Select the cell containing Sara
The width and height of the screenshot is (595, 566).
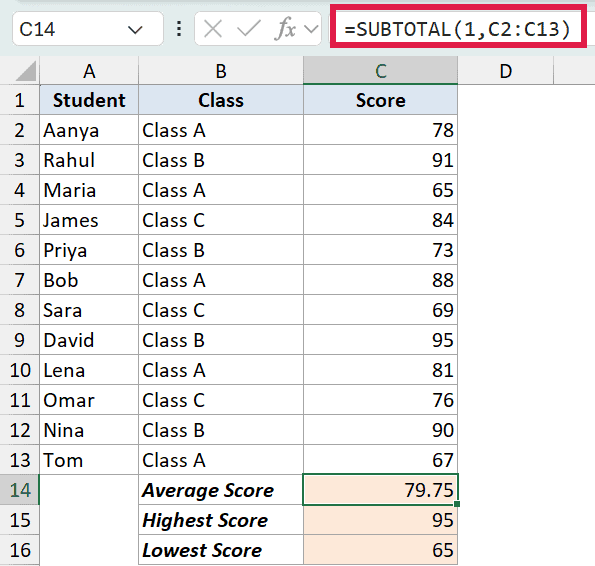pyautogui.click(x=89, y=310)
